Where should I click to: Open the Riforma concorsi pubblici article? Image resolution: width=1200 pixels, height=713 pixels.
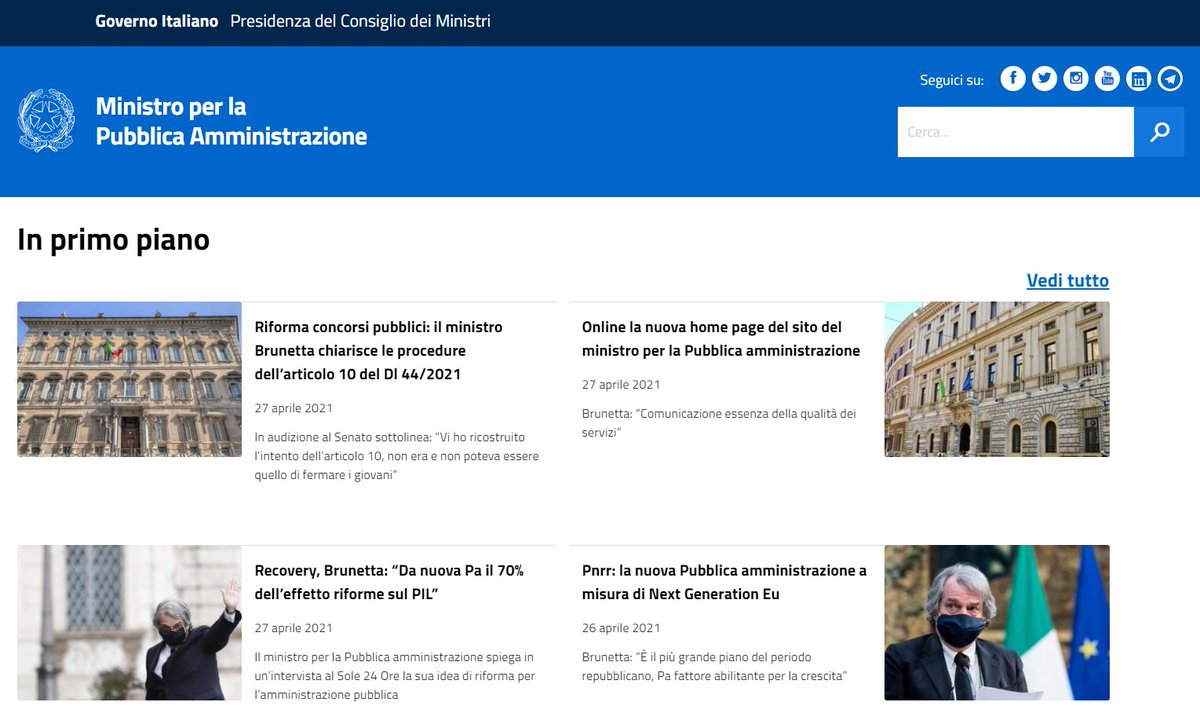point(379,351)
